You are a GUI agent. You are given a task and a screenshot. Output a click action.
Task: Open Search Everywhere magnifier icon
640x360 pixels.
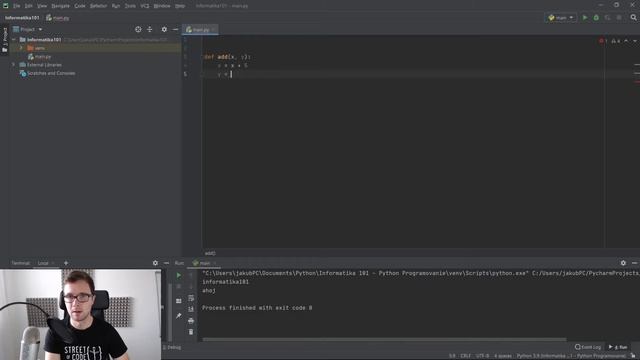tap(633, 18)
